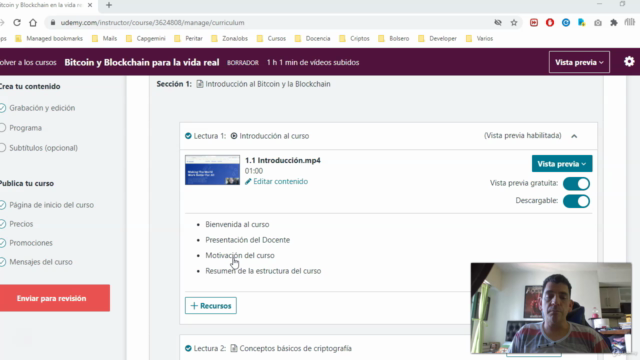Screen dimensions: 640x360
Task: Toggle the Descargable switch
Action: click(x=576, y=201)
